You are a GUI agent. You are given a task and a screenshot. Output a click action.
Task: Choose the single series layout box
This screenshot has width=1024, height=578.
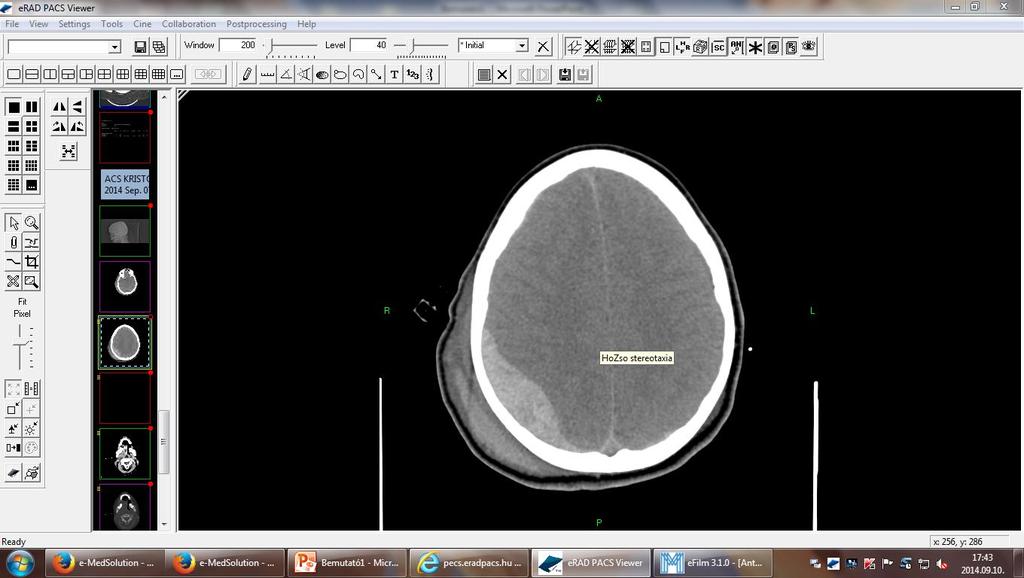pyautogui.click(x=14, y=74)
